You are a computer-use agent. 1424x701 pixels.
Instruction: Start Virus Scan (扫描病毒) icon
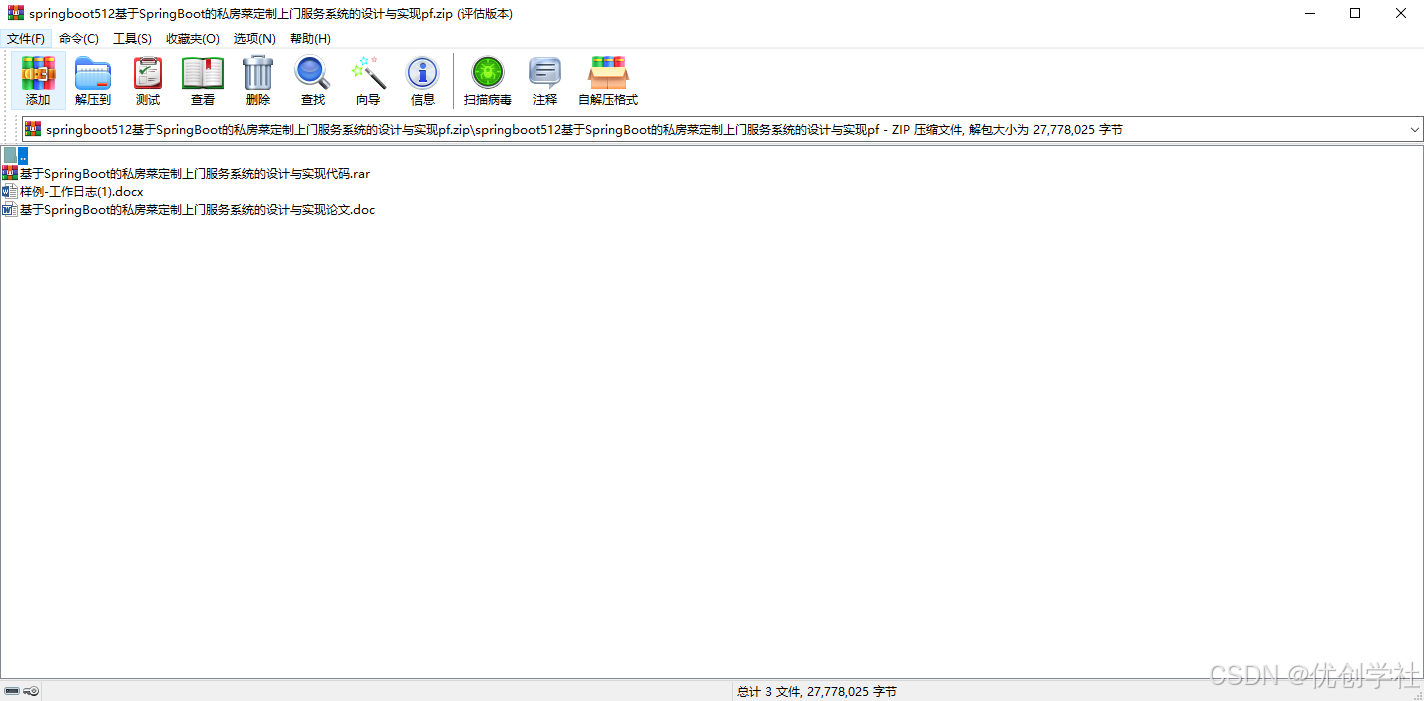pyautogui.click(x=488, y=73)
